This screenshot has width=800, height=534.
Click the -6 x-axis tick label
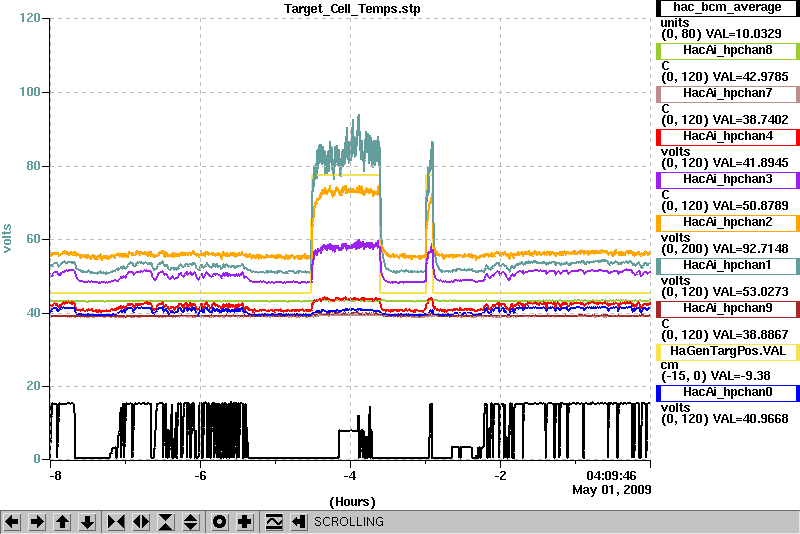[201, 476]
